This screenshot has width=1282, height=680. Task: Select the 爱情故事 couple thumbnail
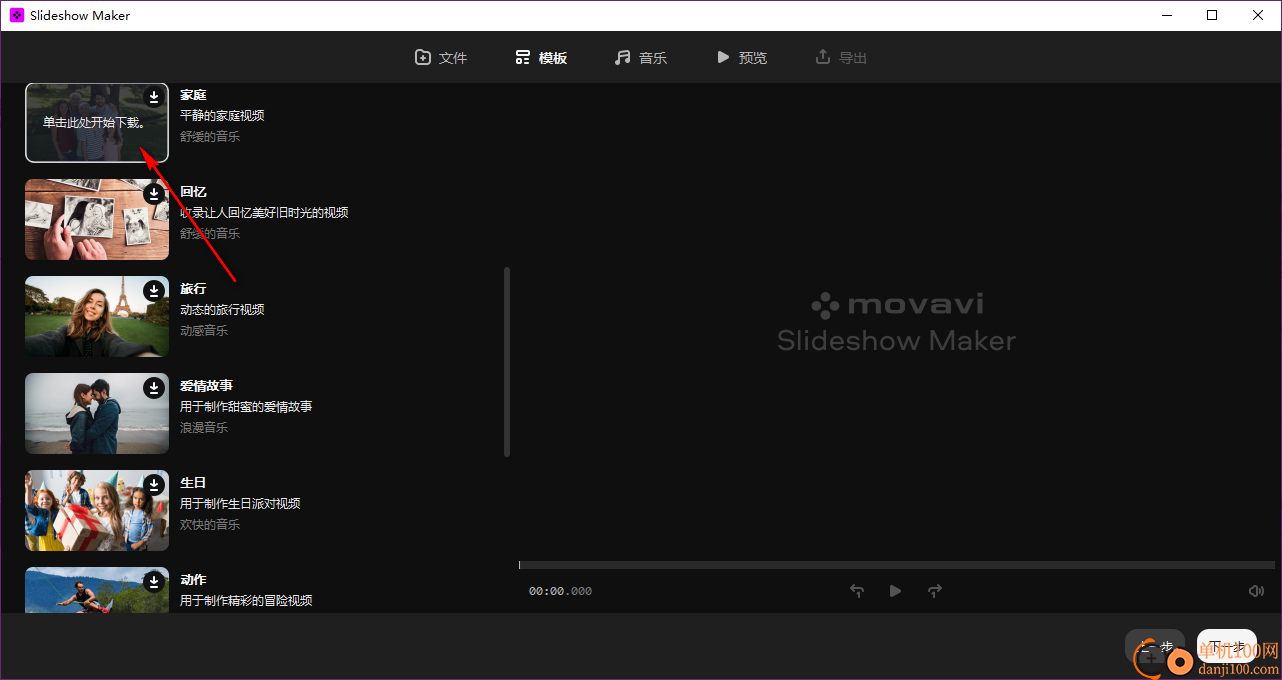(x=97, y=413)
